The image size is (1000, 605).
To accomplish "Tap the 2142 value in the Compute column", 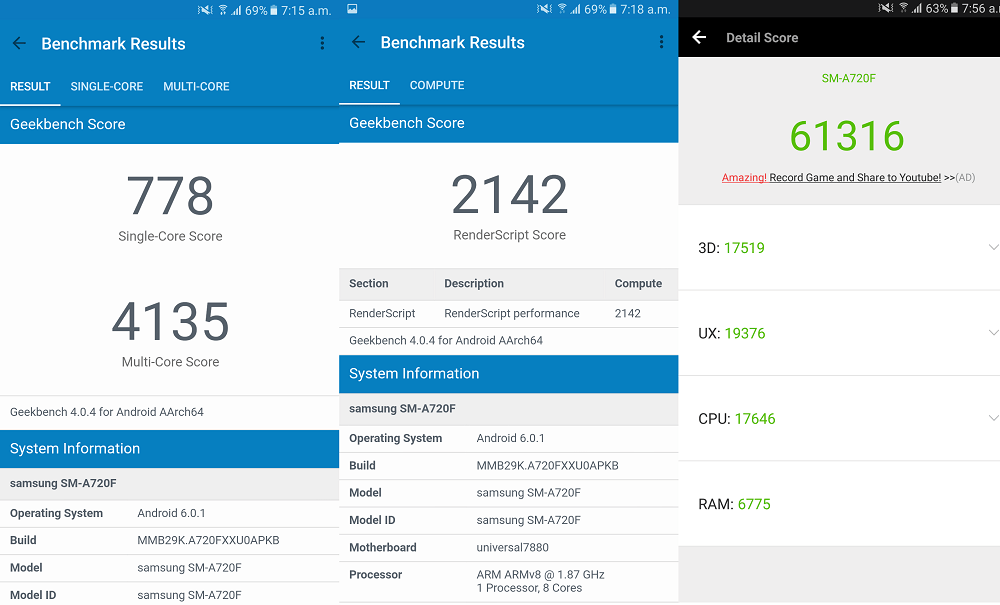I will point(628,314).
